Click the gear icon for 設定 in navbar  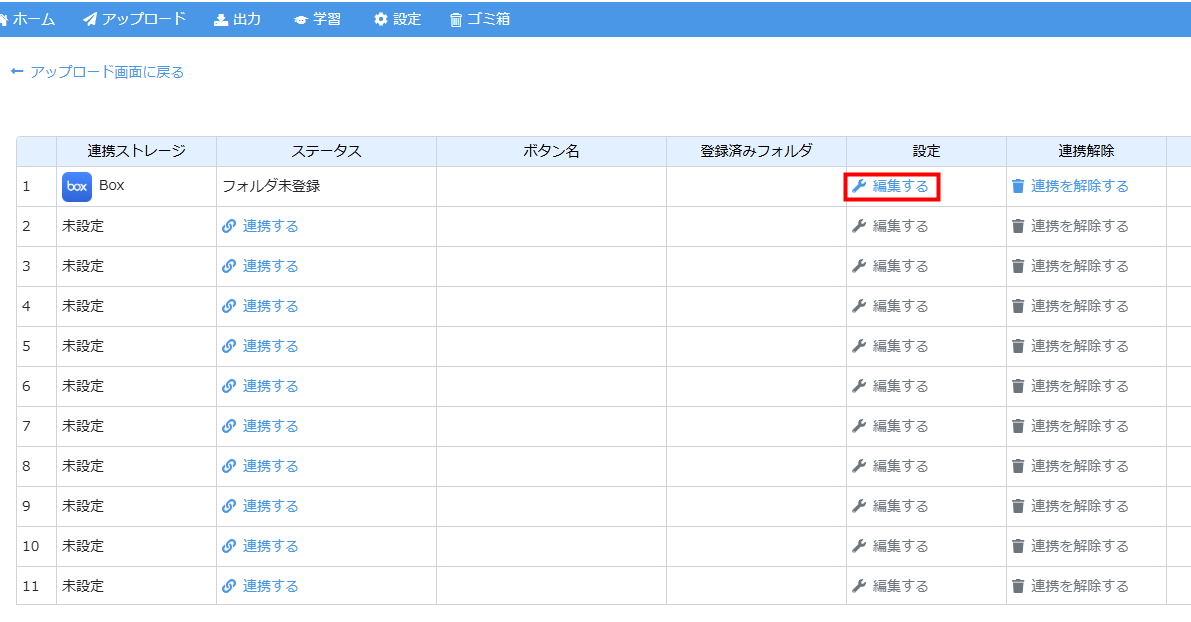[x=380, y=19]
